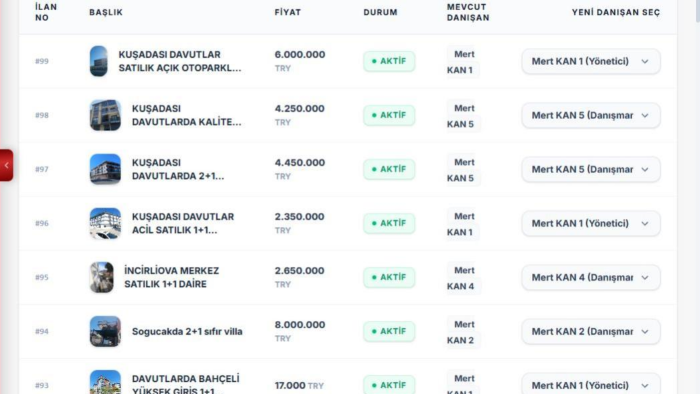
Task: Click thumbnail of listing #99 building
Action: [x=99, y=61]
